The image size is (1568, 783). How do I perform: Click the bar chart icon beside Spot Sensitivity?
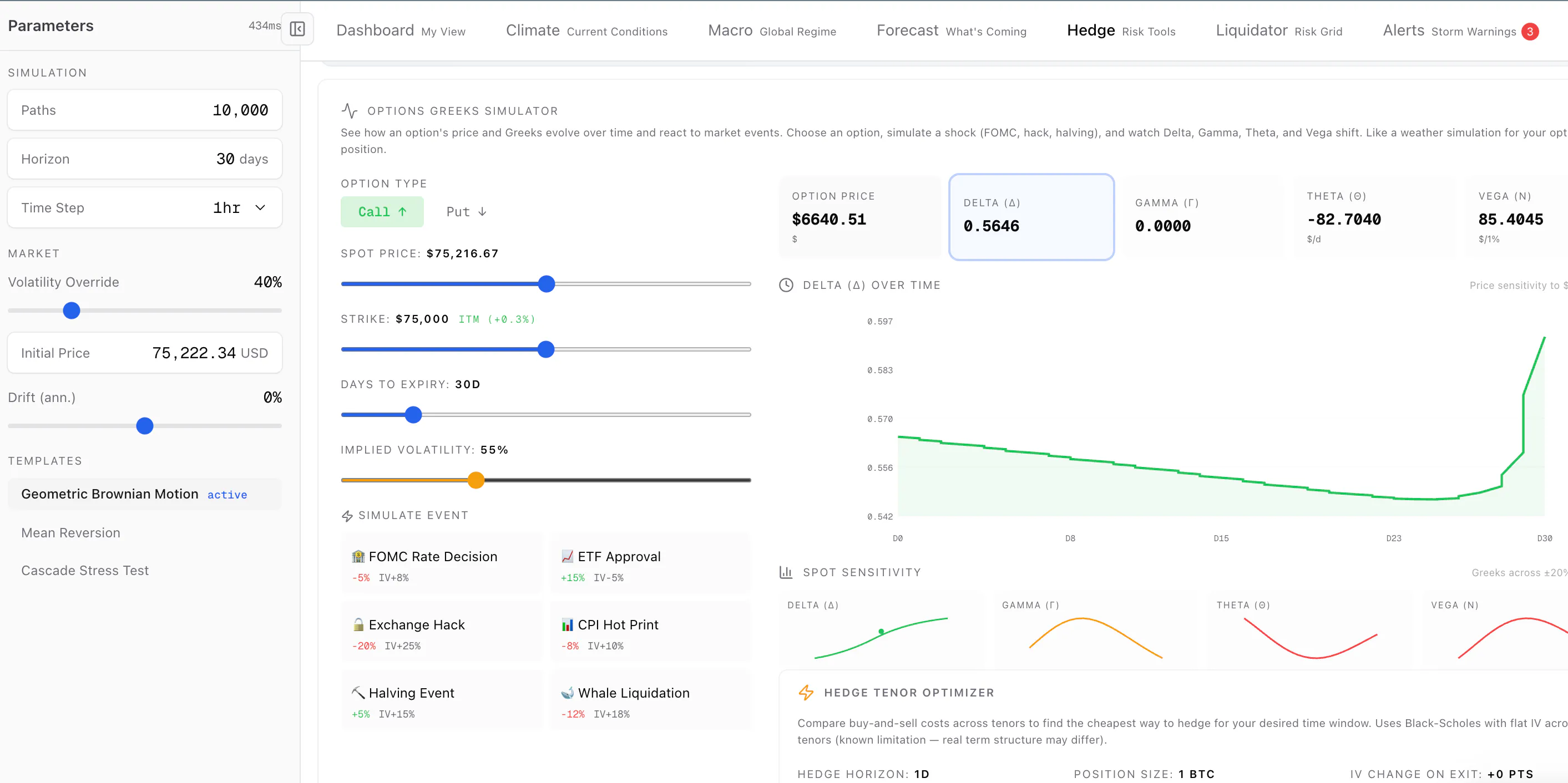[x=786, y=572]
